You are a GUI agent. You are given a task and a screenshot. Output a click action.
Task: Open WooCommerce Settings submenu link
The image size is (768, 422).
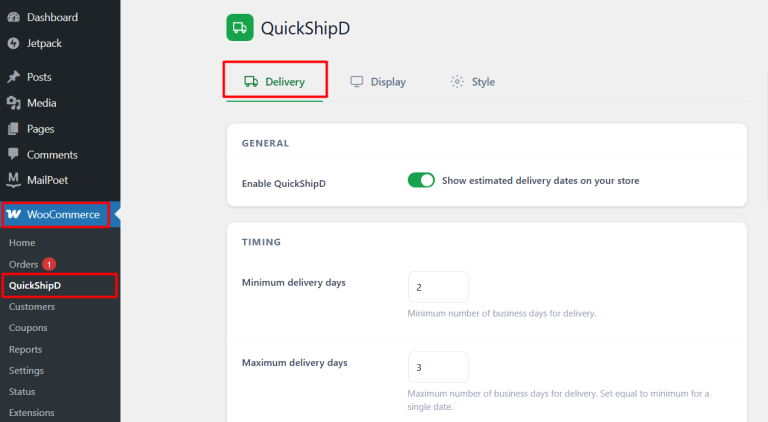tap(26, 371)
